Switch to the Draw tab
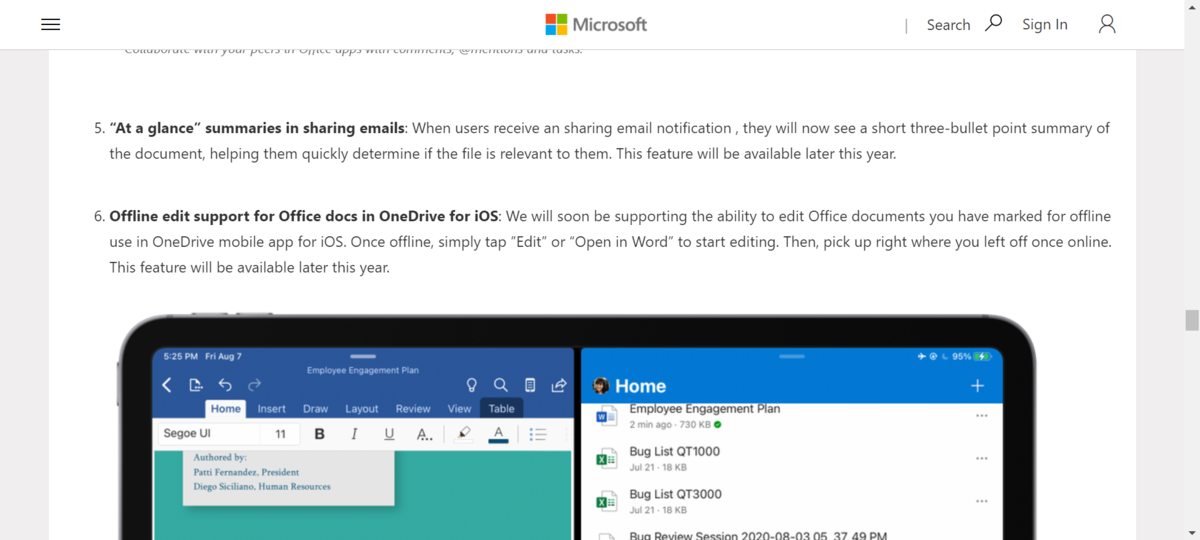This screenshot has width=1200, height=540. click(x=315, y=409)
